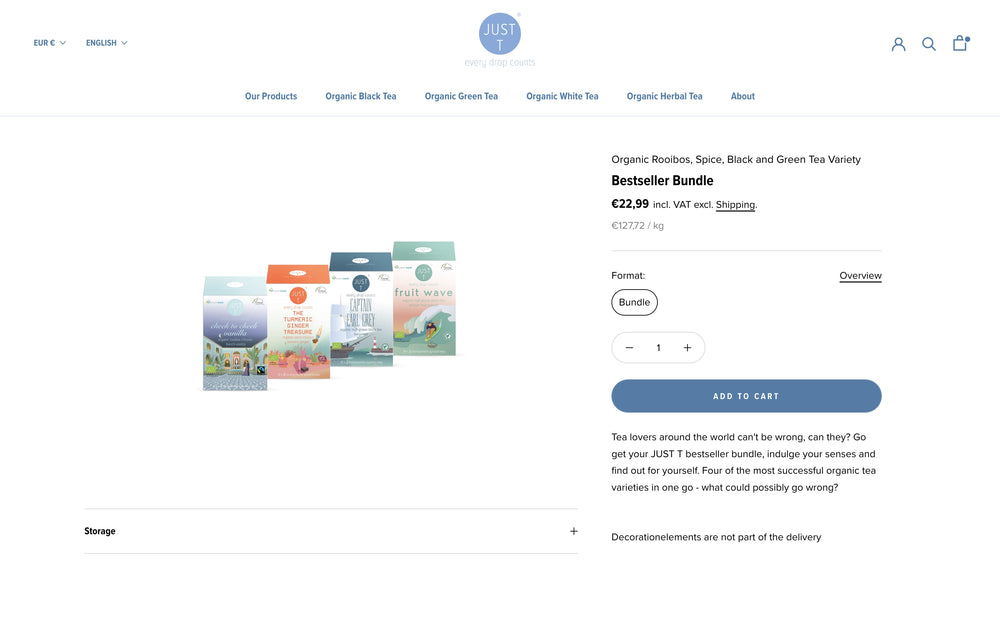Open Our Products menu
Screen dimensions: 1000x642
(x=271, y=96)
